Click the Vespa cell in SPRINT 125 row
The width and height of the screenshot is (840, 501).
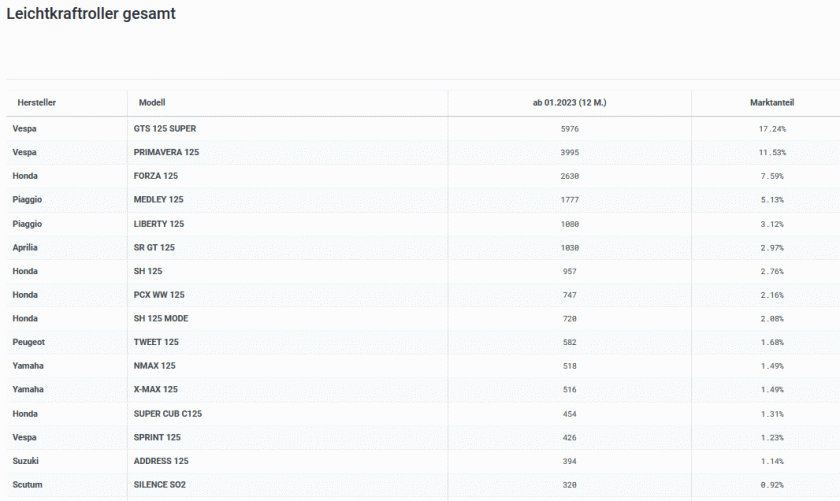pos(25,437)
